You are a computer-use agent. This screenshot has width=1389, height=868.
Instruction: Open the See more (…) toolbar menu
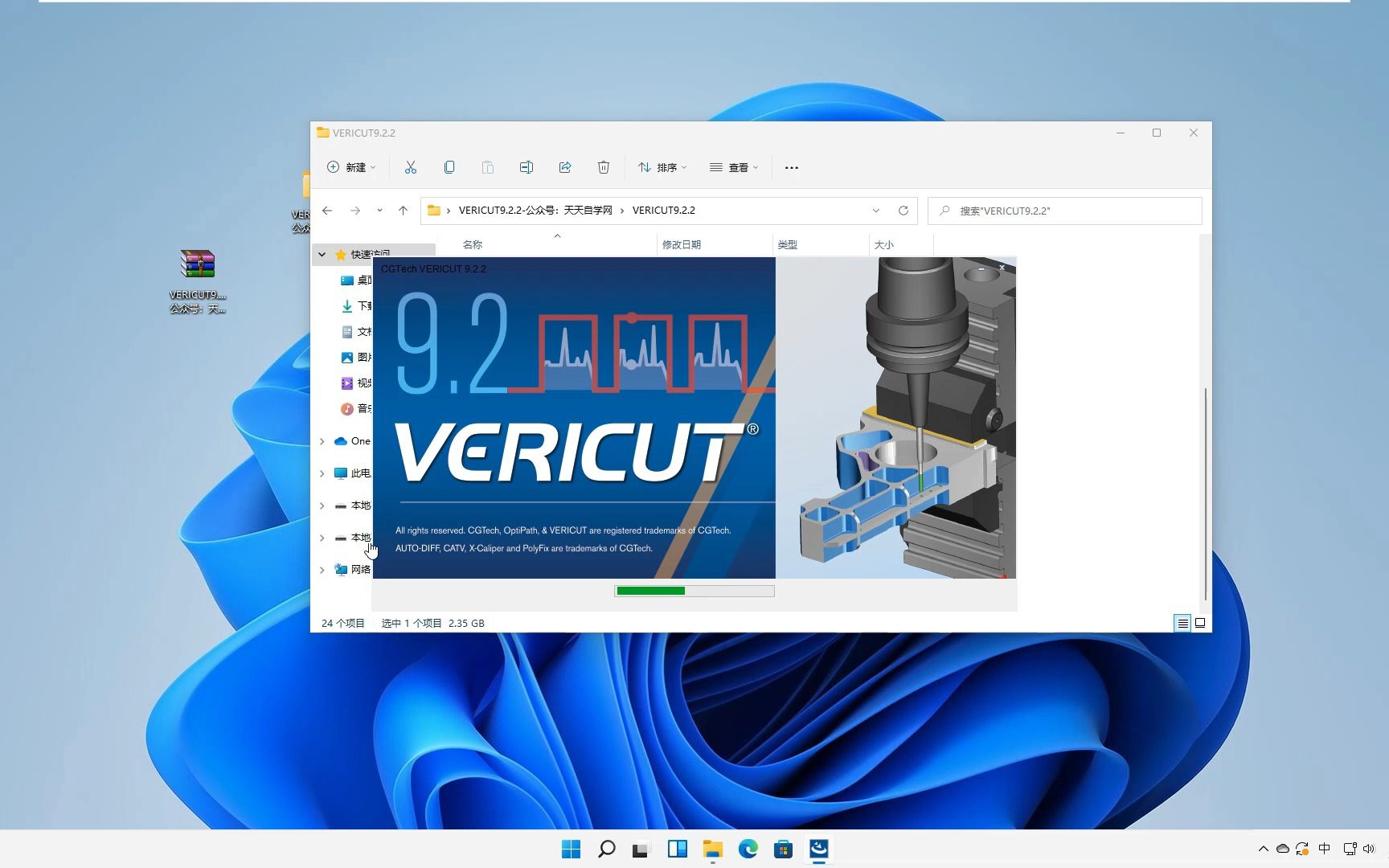[x=792, y=167]
